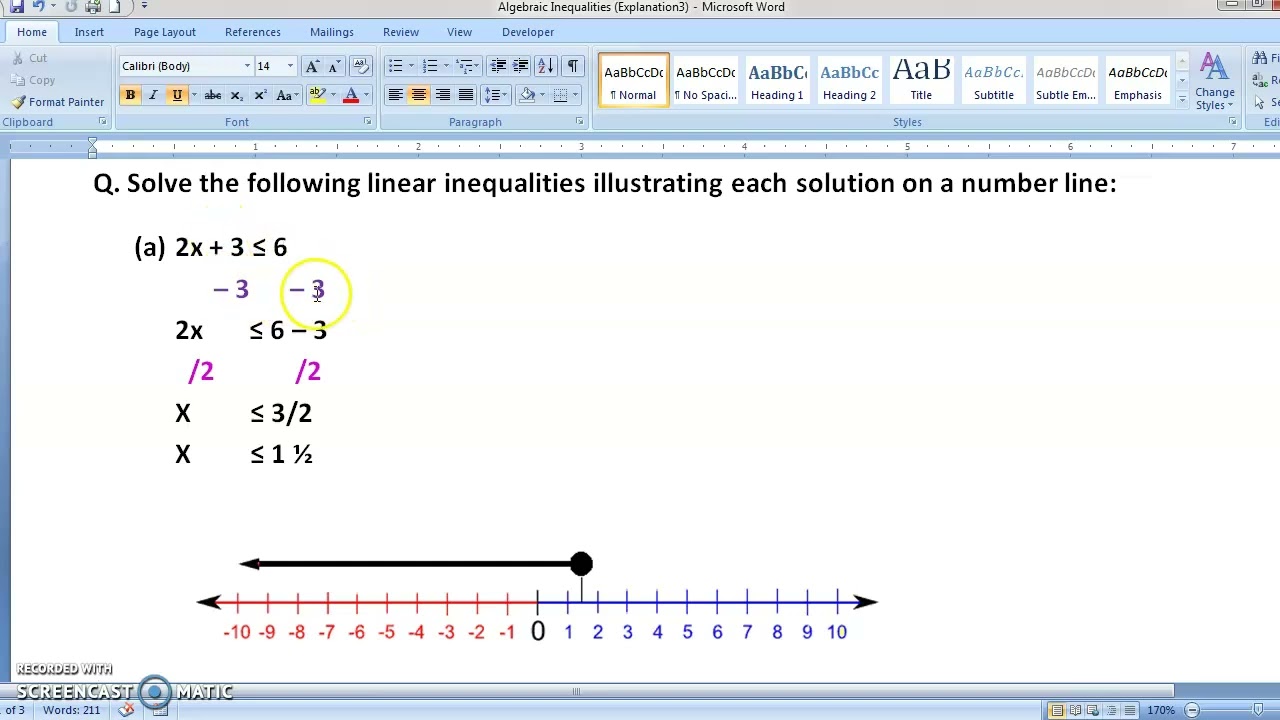Toggle Center alignment button
The height and width of the screenshot is (720, 1280).
tap(418, 95)
